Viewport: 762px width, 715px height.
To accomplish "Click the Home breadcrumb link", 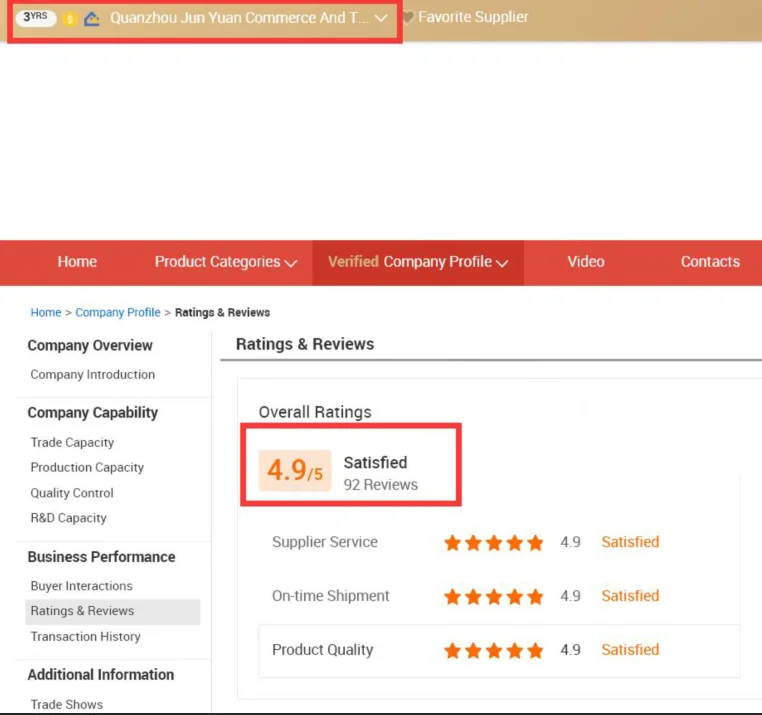I will click(x=46, y=313).
